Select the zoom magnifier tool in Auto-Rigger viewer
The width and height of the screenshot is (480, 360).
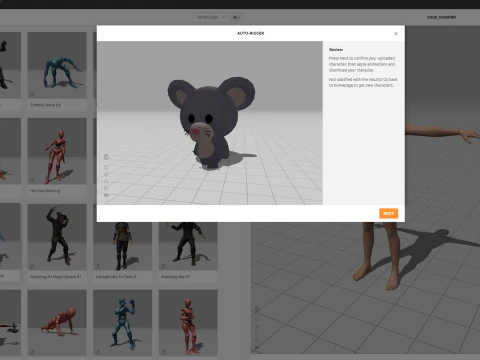(x=106, y=181)
